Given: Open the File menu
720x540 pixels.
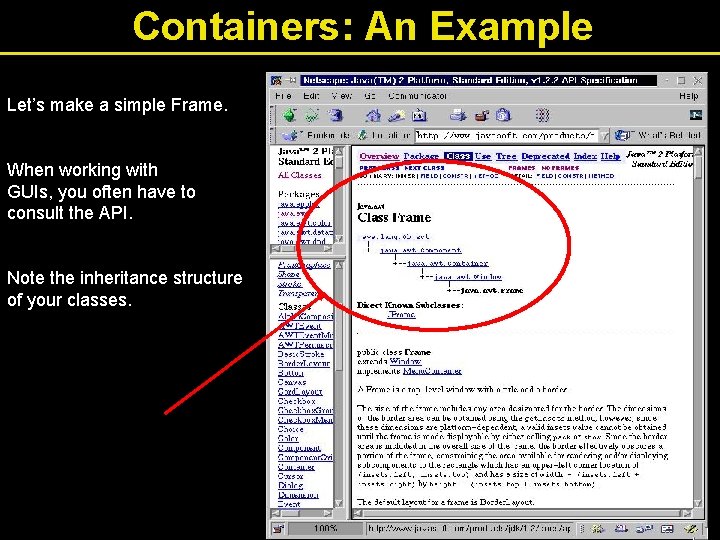Looking at the screenshot, I should (x=283, y=96).
